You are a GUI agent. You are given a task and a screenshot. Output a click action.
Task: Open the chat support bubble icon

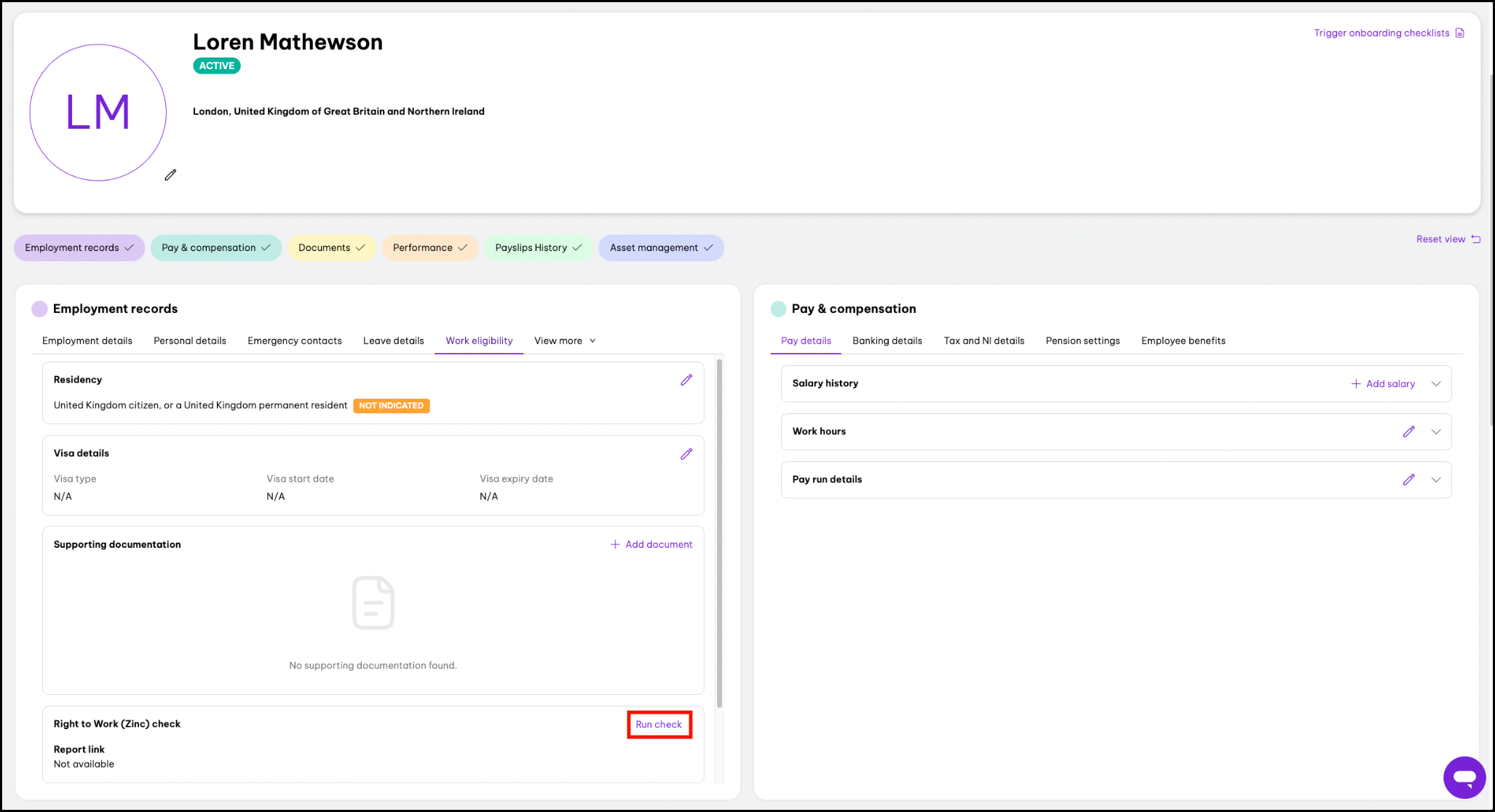point(1464,777)
